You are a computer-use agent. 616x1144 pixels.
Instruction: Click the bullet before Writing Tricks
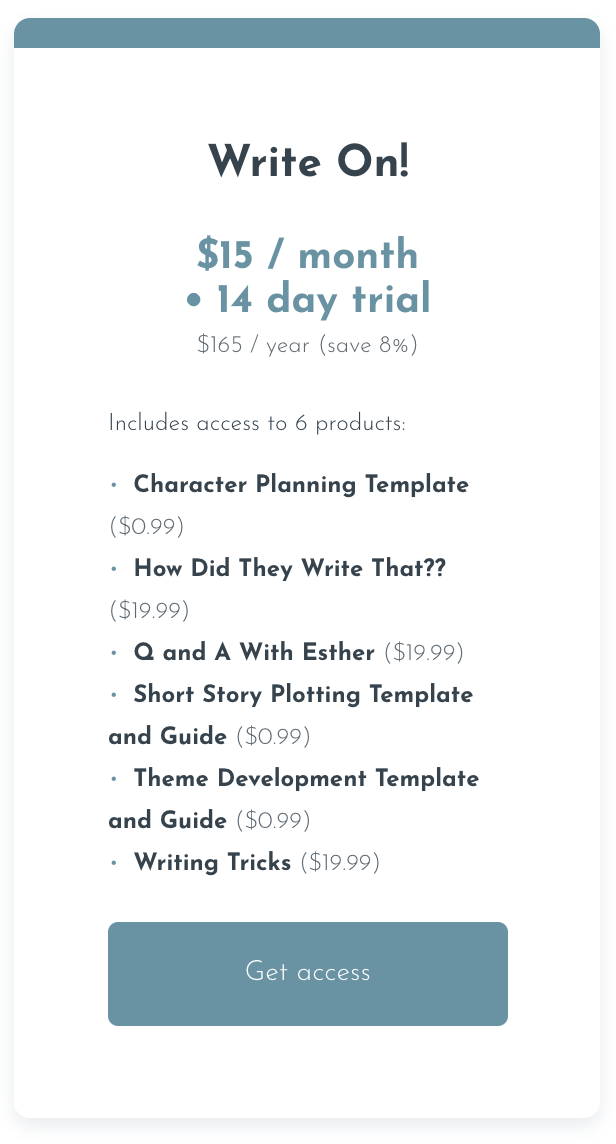pos(114,863)
